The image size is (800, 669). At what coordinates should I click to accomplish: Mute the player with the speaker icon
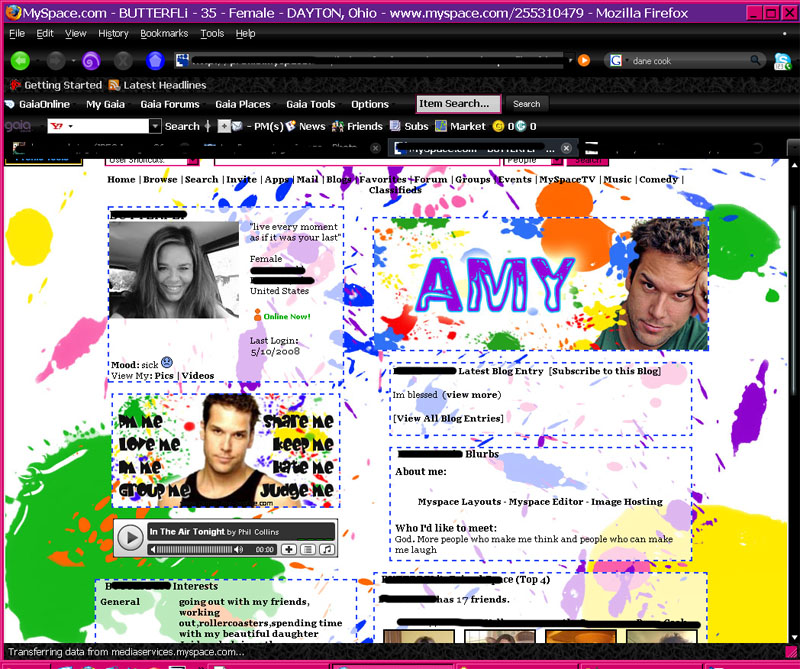(x=238, y=549)
